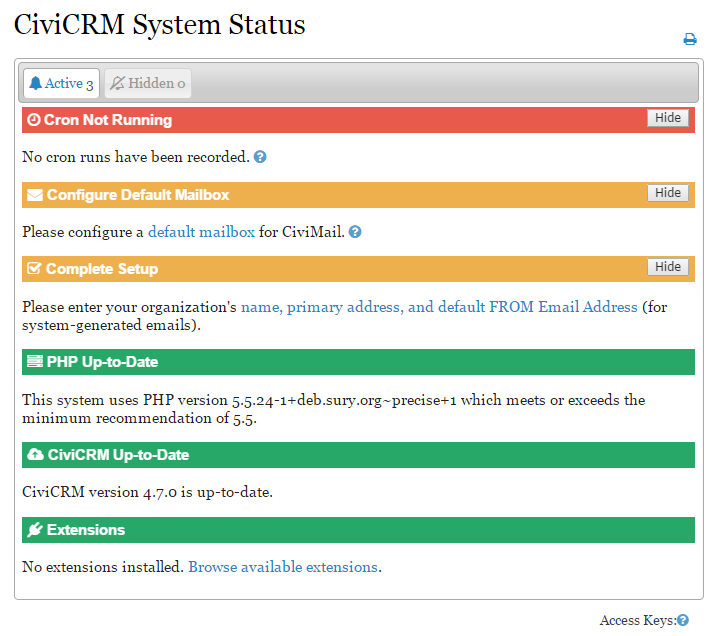Follow Browse available extensions link

(283, 567)
